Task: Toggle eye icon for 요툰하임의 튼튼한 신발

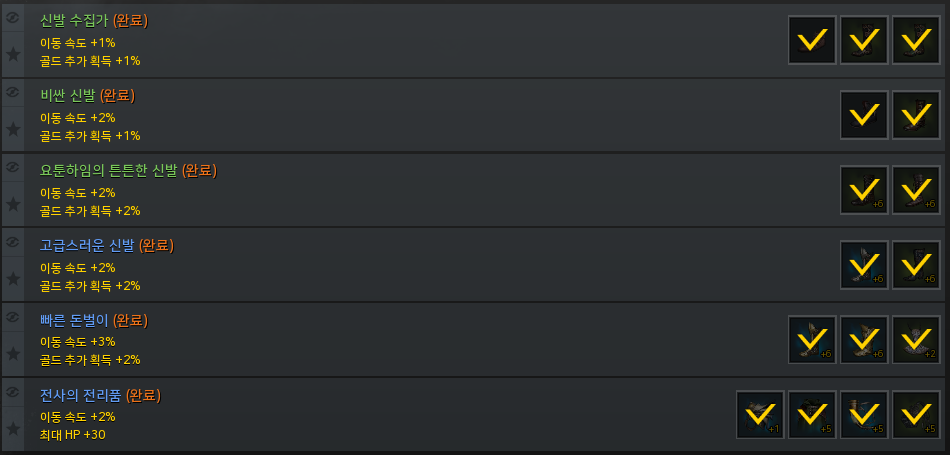Action: pos(13,167)
